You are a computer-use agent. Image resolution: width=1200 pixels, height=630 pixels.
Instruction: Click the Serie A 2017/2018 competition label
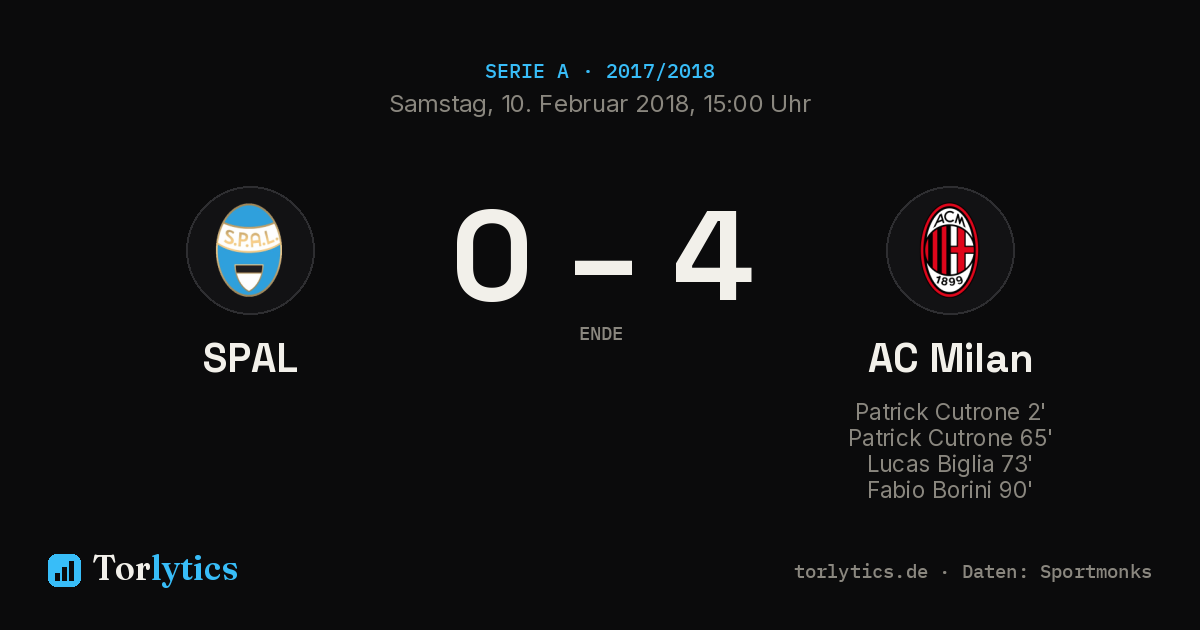click(x=600, y=72)
